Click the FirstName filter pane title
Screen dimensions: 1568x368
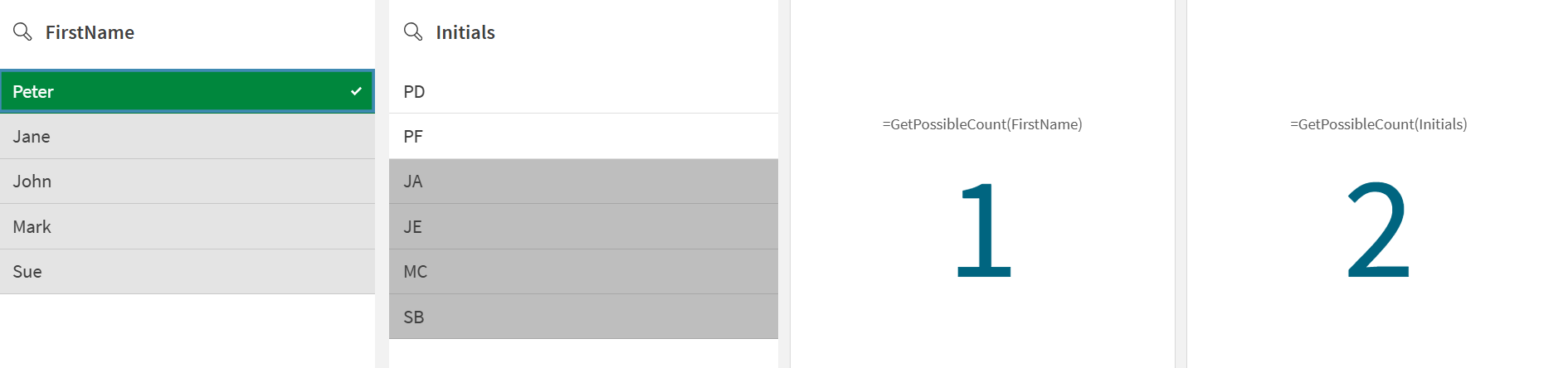pyautogui.click(x=90, y=32)
